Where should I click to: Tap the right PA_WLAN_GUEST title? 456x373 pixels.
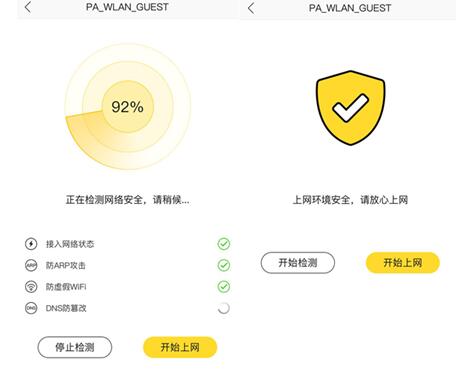(x=350, y=8)
